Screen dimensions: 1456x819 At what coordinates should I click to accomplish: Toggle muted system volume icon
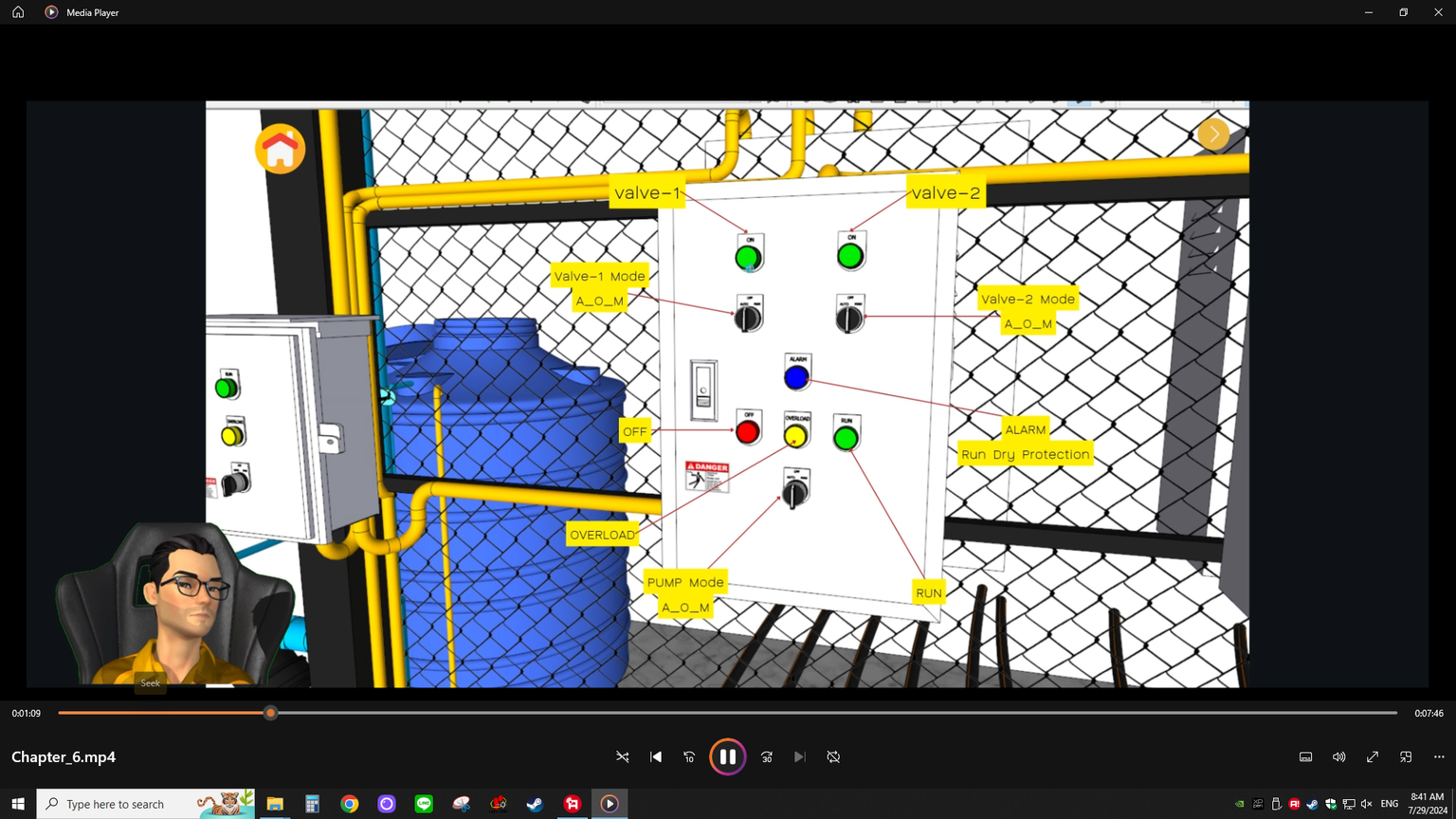(x=1366, y=804)
